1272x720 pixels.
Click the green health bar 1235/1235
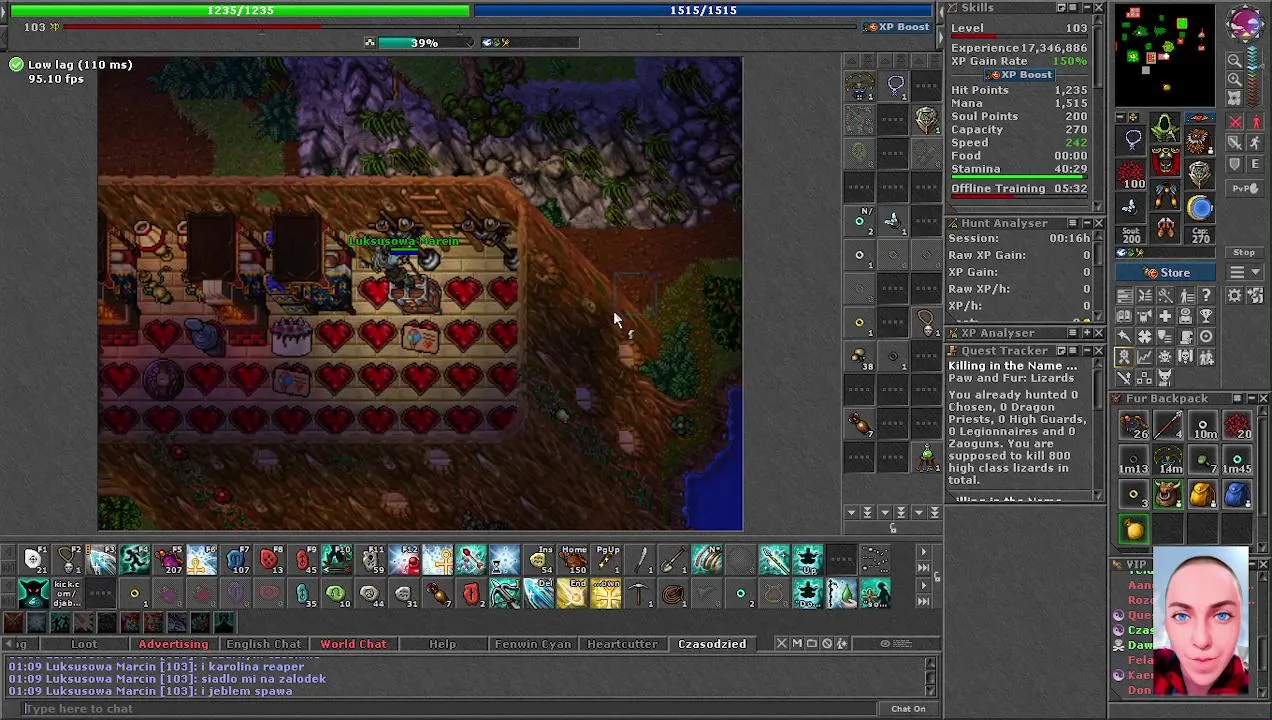pos(240,10)
